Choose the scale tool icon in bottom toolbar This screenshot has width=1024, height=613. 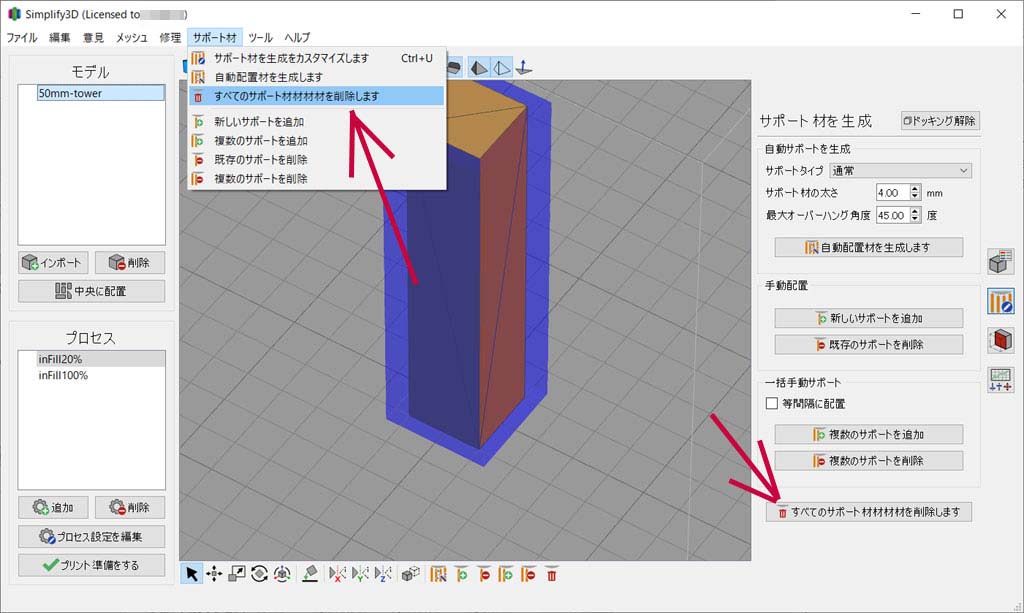pos(237,574)
